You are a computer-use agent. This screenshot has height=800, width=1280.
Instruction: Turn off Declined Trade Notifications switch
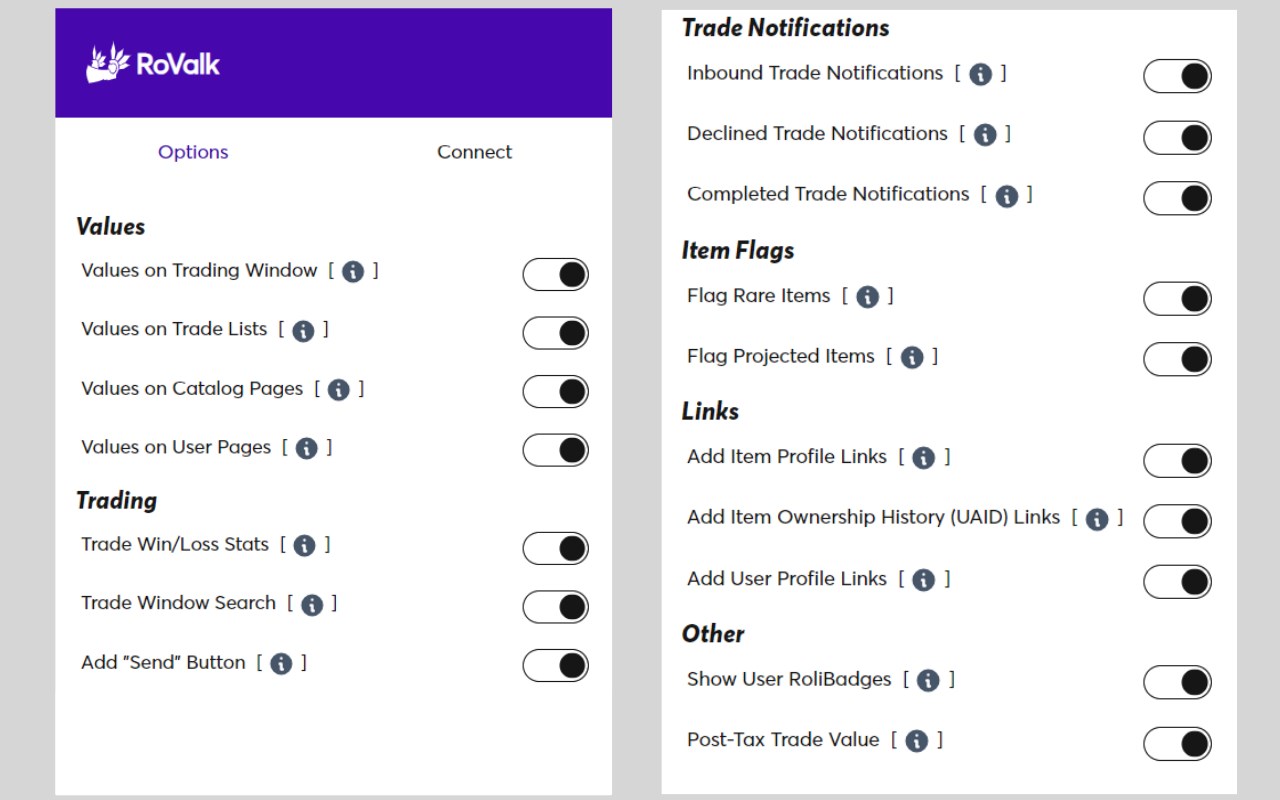coord(1177,137)
